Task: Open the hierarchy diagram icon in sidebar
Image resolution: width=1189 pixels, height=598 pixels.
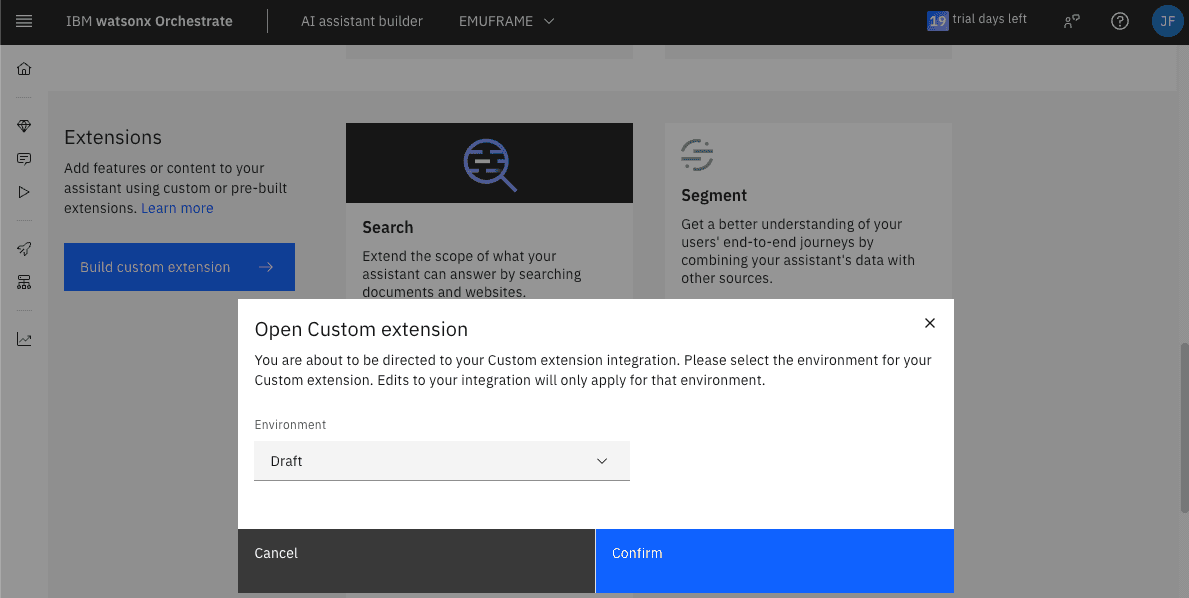Action: click(x=24, y=282)
